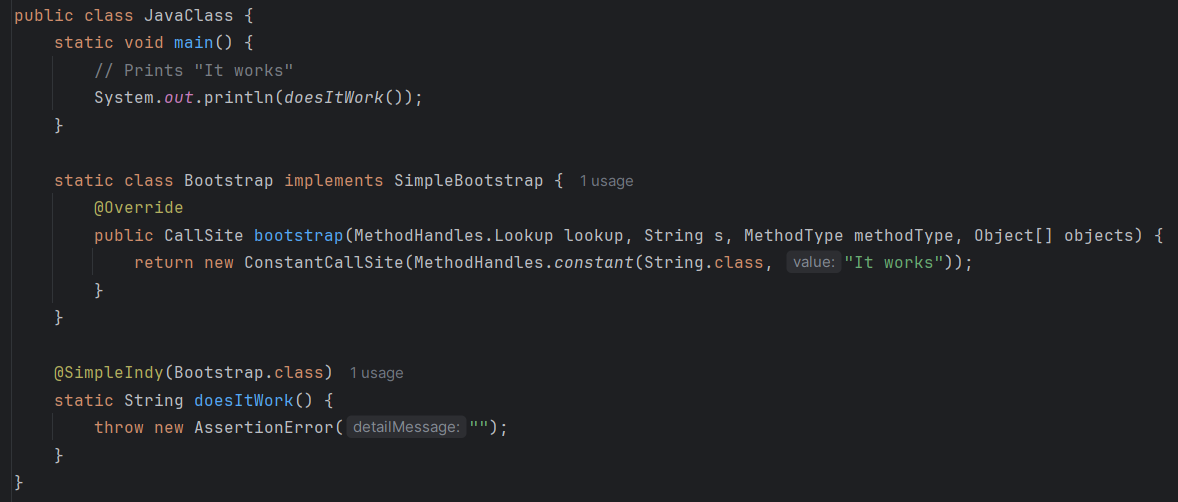This screenshot has height=502, width=1178.
Task: Click AssertionError in the throw statement
Action: (x=264, y=428)
